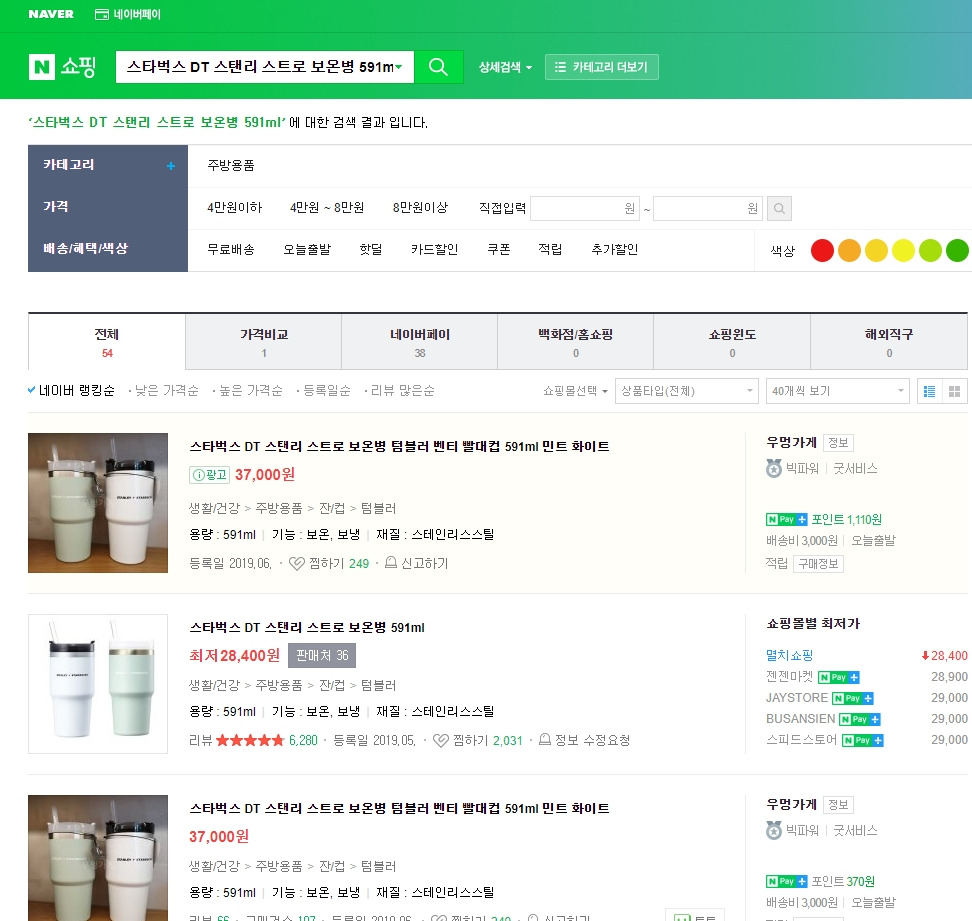Click 카테고리 더보기 button
972x921 pixels.
coord(601,67)
